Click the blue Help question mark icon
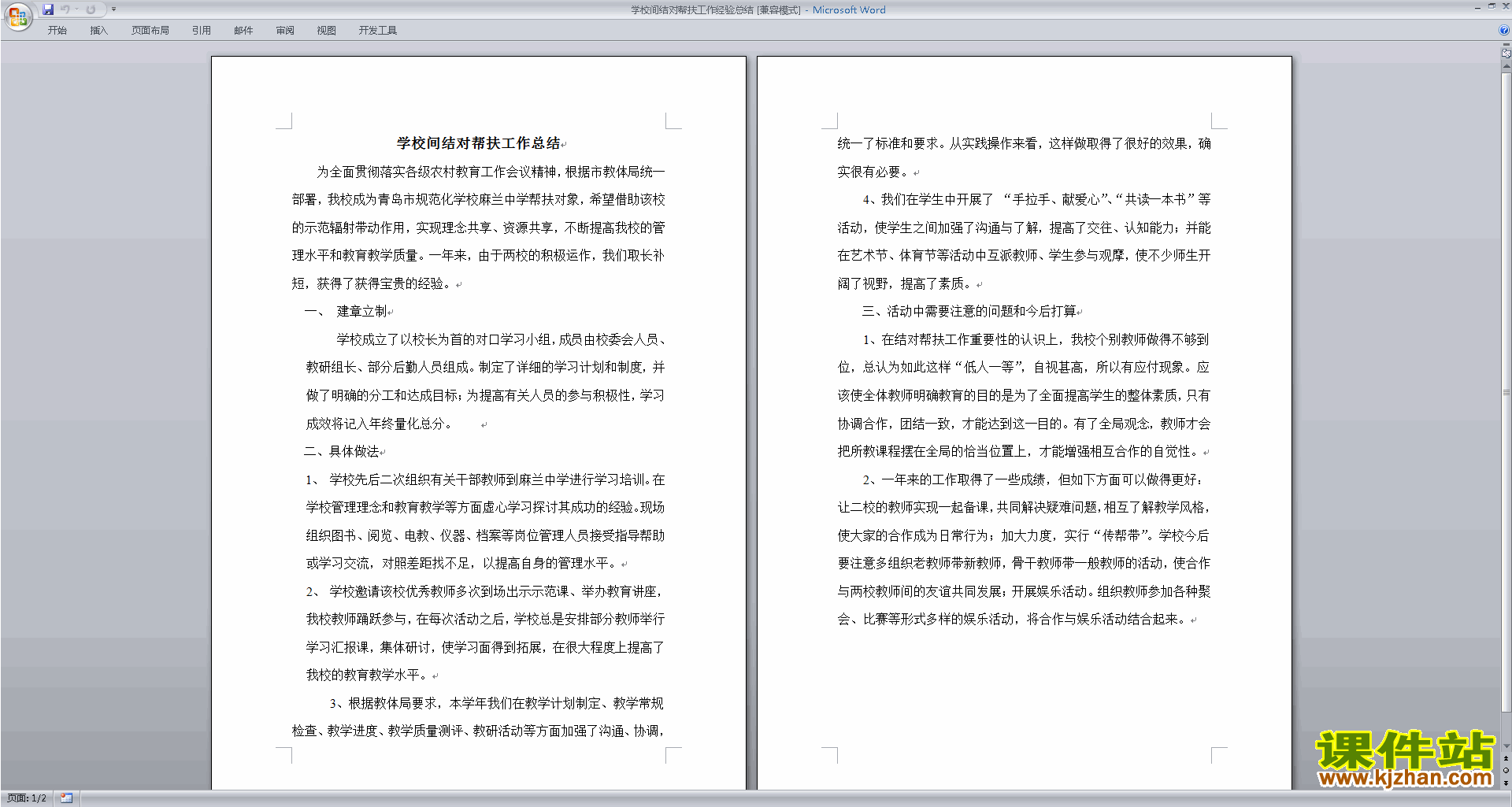The height and width of the screenshot is (807, 1512). (x=1503, y=31)
